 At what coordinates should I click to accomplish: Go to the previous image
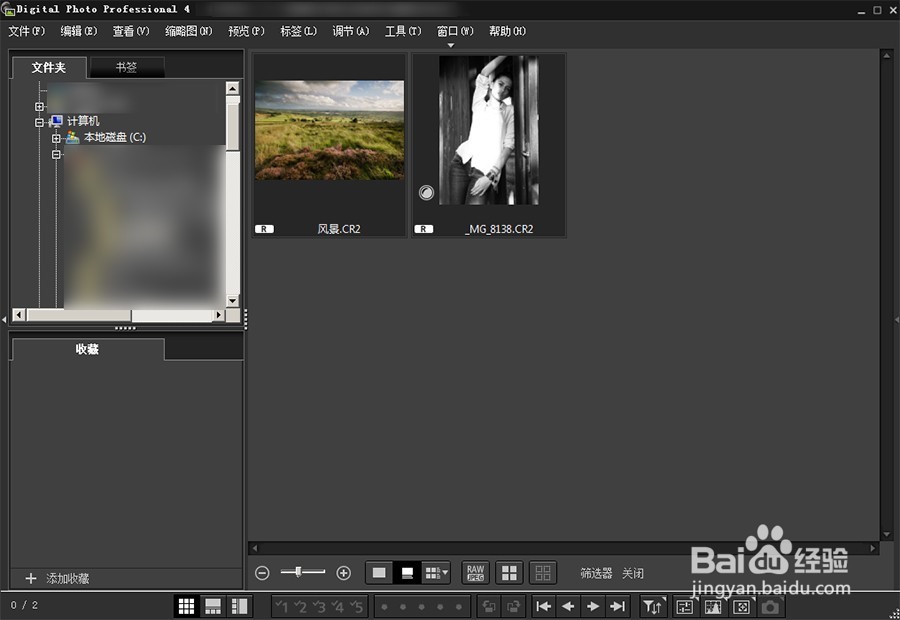click(x=568, y=606)
